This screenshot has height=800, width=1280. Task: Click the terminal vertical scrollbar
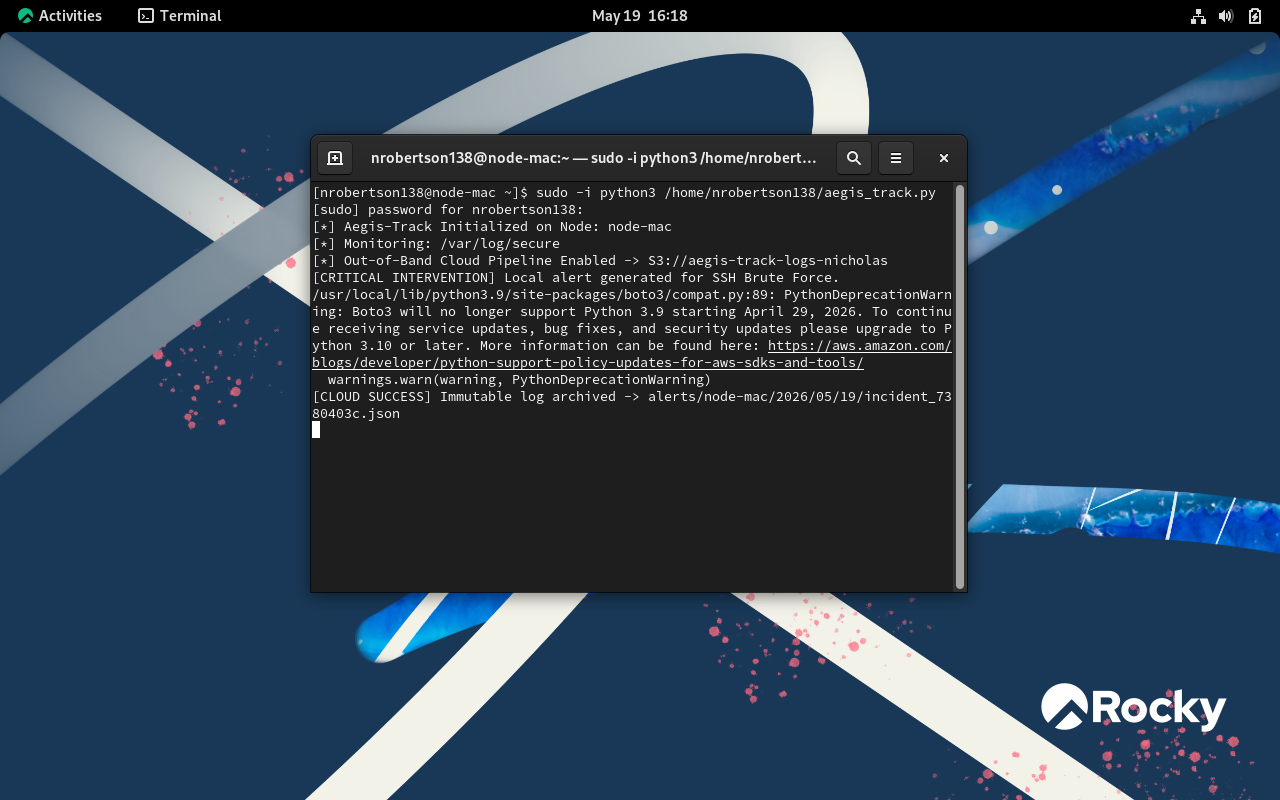(x=960, y=387)
